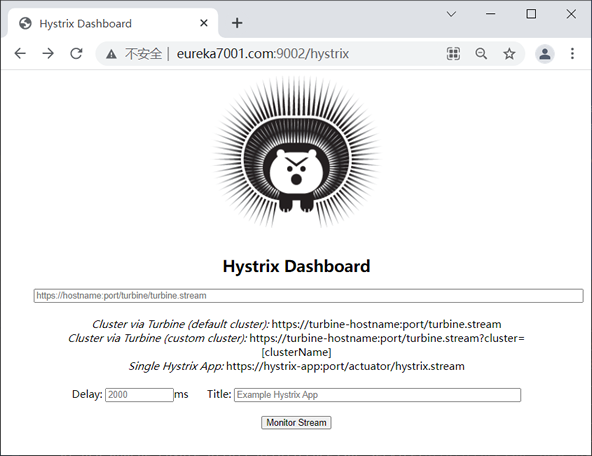Screen dimensions: 592x456
Task: Click the URL https://hystrix-app:port/actuator/hystrix.stream
Action: [x=345, y=366]
